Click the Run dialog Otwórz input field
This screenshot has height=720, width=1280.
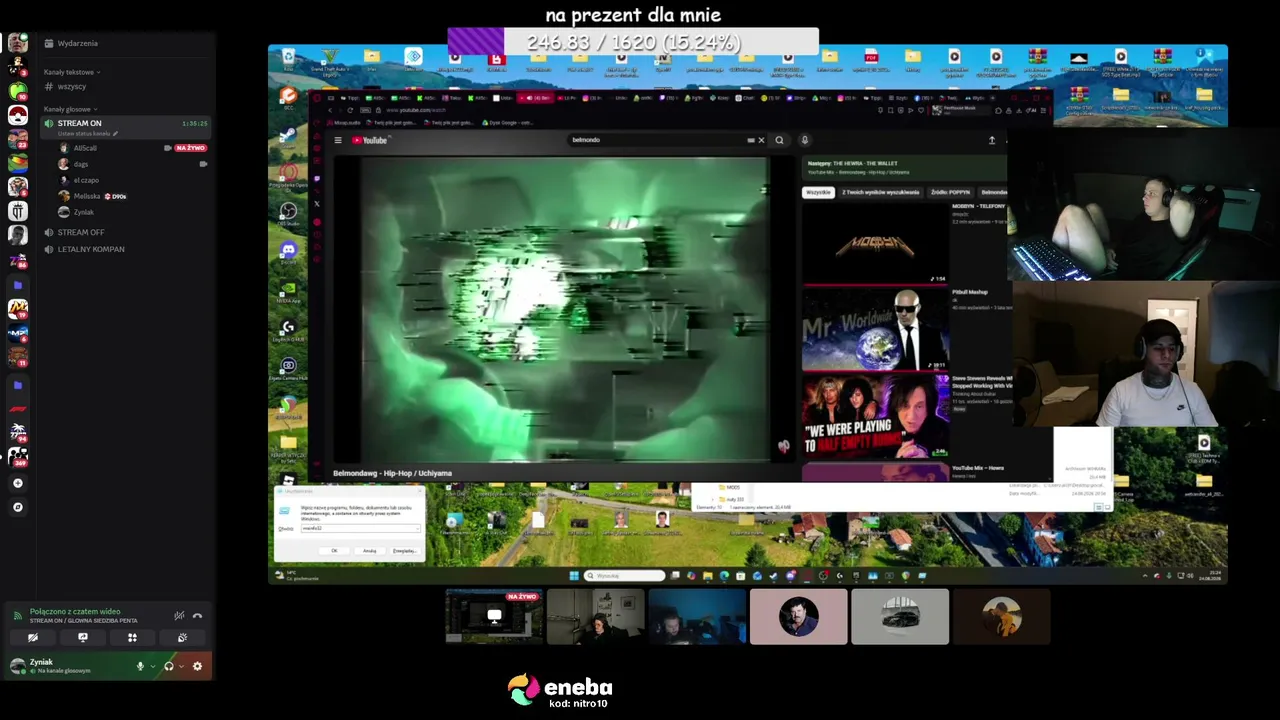[x=359, y=528]
